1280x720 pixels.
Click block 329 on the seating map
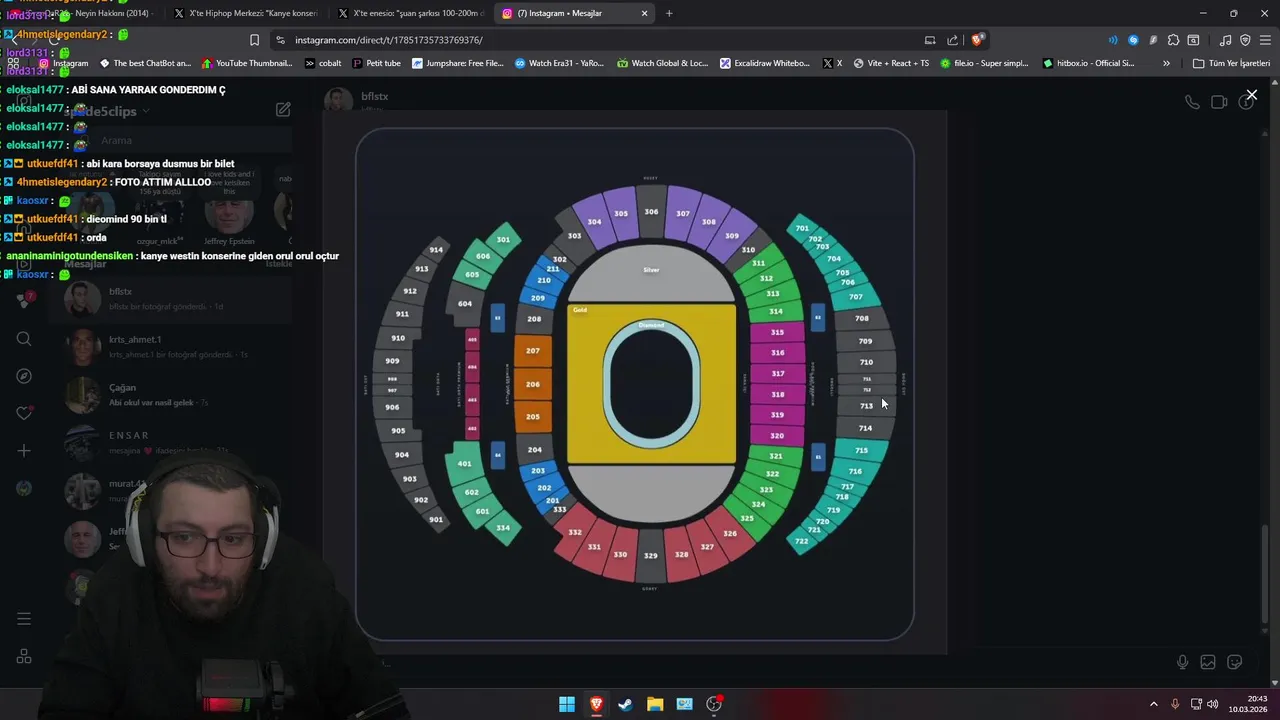coord(651,556)
